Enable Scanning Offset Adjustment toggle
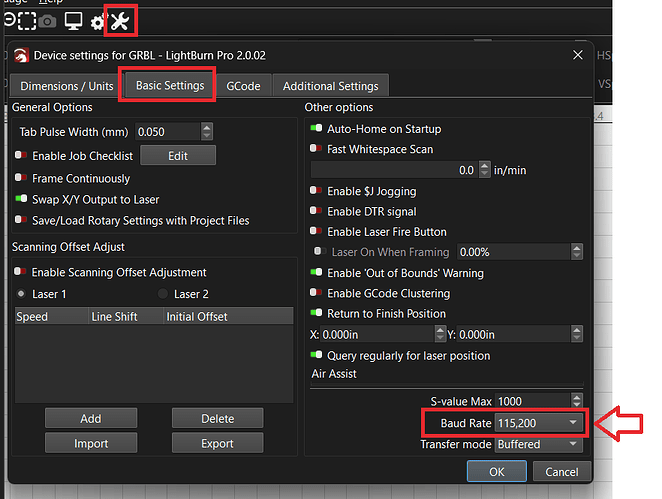The height and width of the screenshot is (499, 662). click(x=20, y=271)
